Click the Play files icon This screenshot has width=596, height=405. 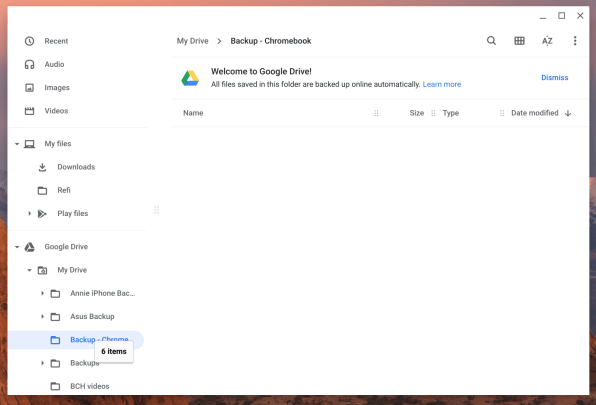click(x=42, y=214)
